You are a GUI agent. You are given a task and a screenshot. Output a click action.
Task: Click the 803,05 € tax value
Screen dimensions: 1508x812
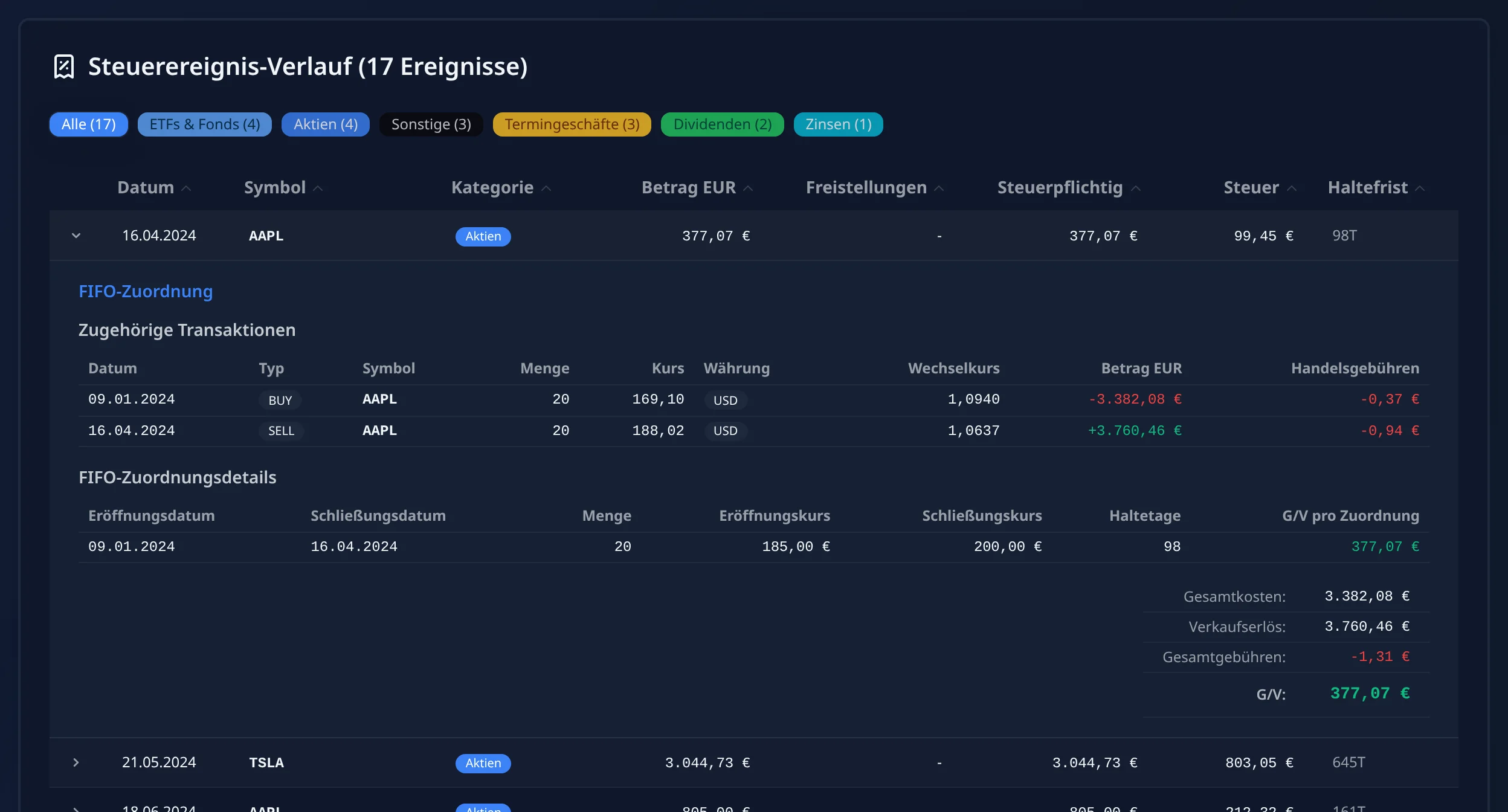(x=1260, y=763)
